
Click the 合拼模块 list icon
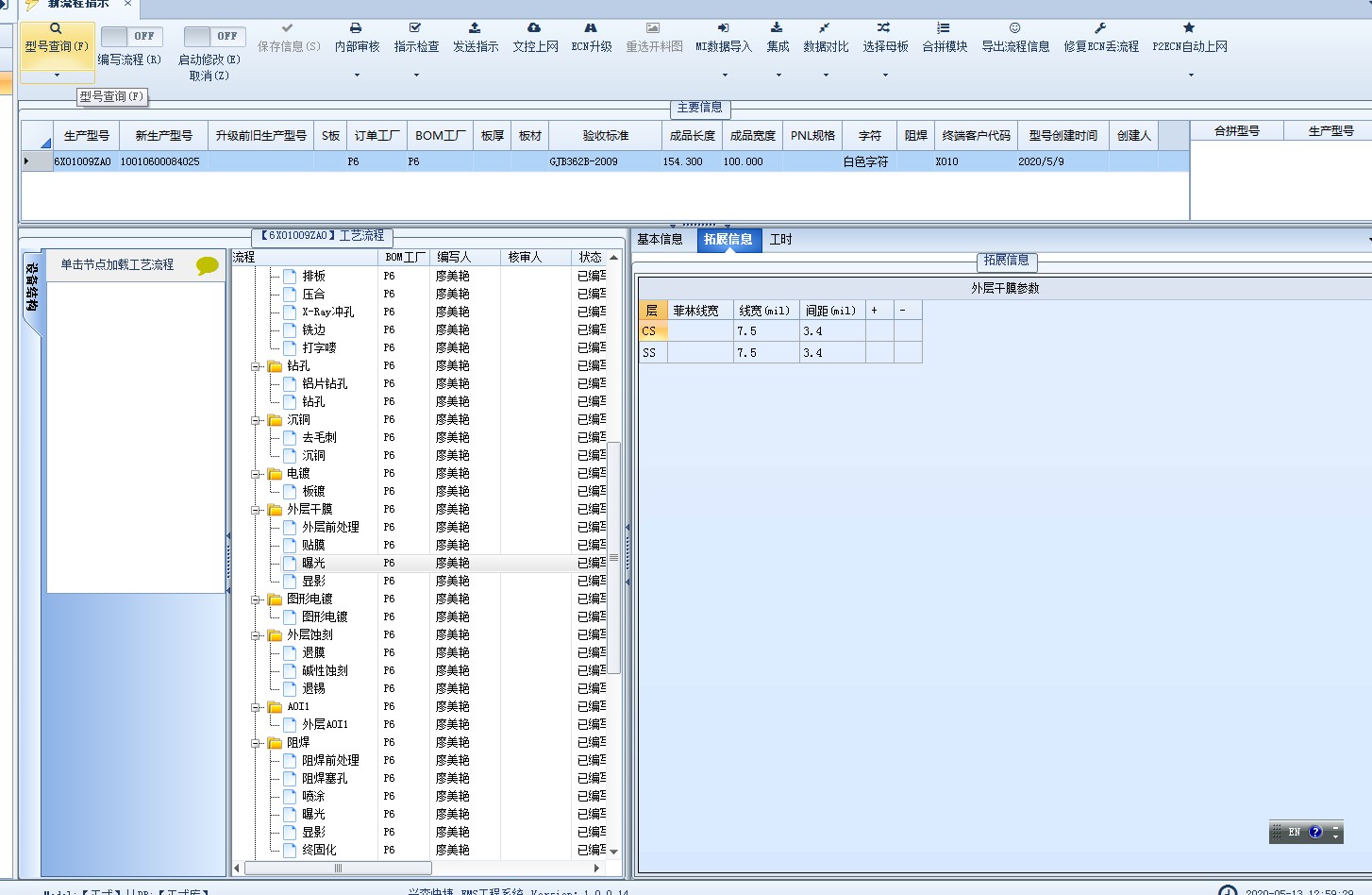(x=944, y=28)
